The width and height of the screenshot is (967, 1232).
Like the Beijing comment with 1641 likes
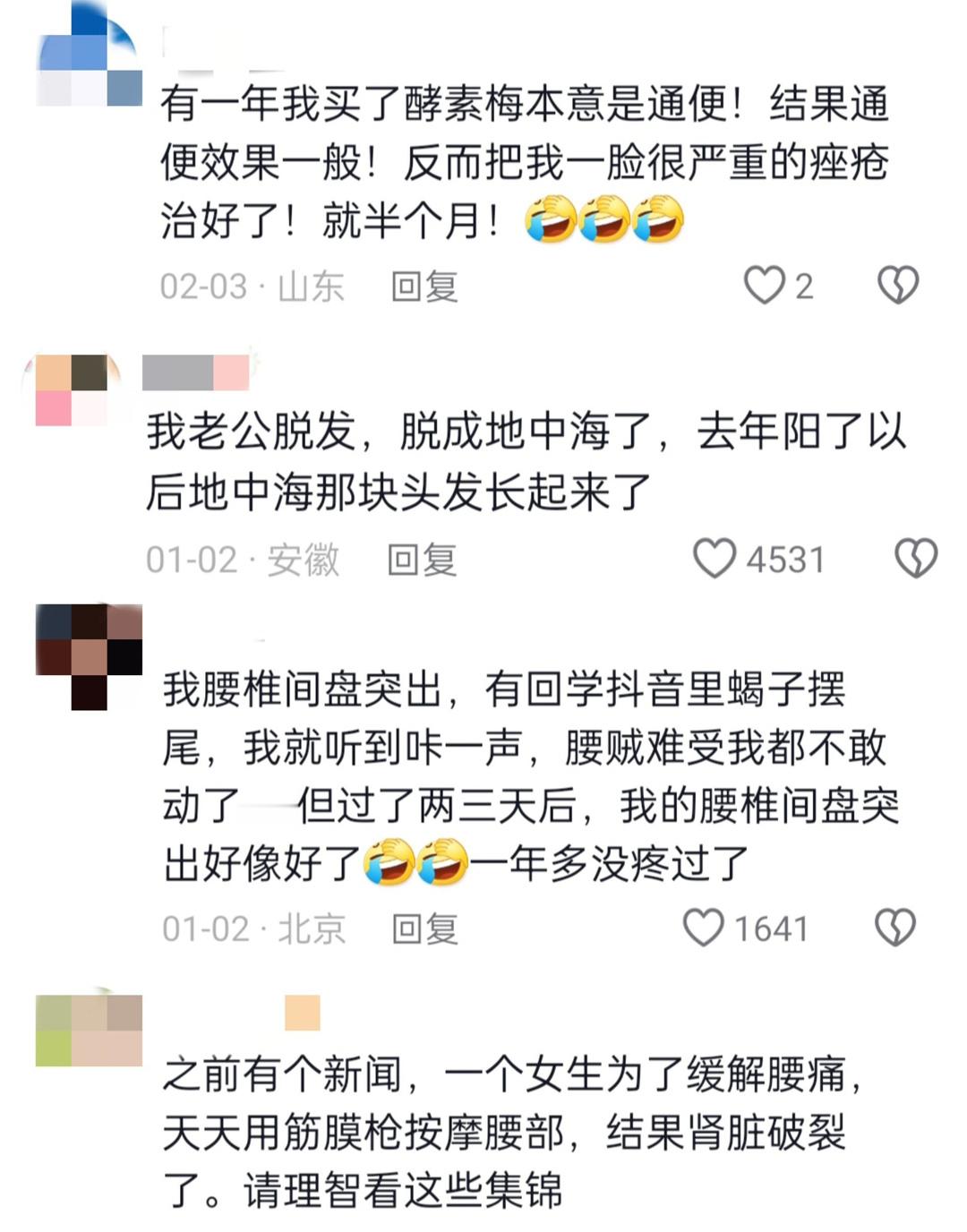[703, 928]
